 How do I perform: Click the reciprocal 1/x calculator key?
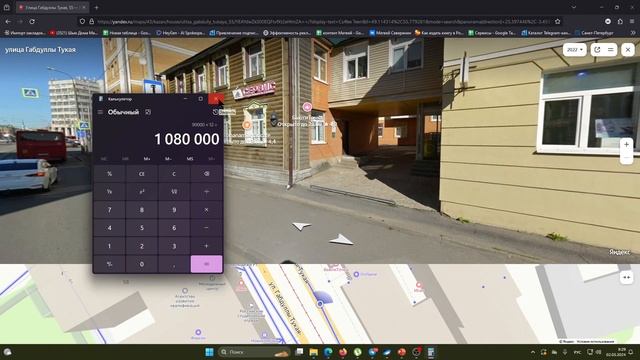(109, 191)
